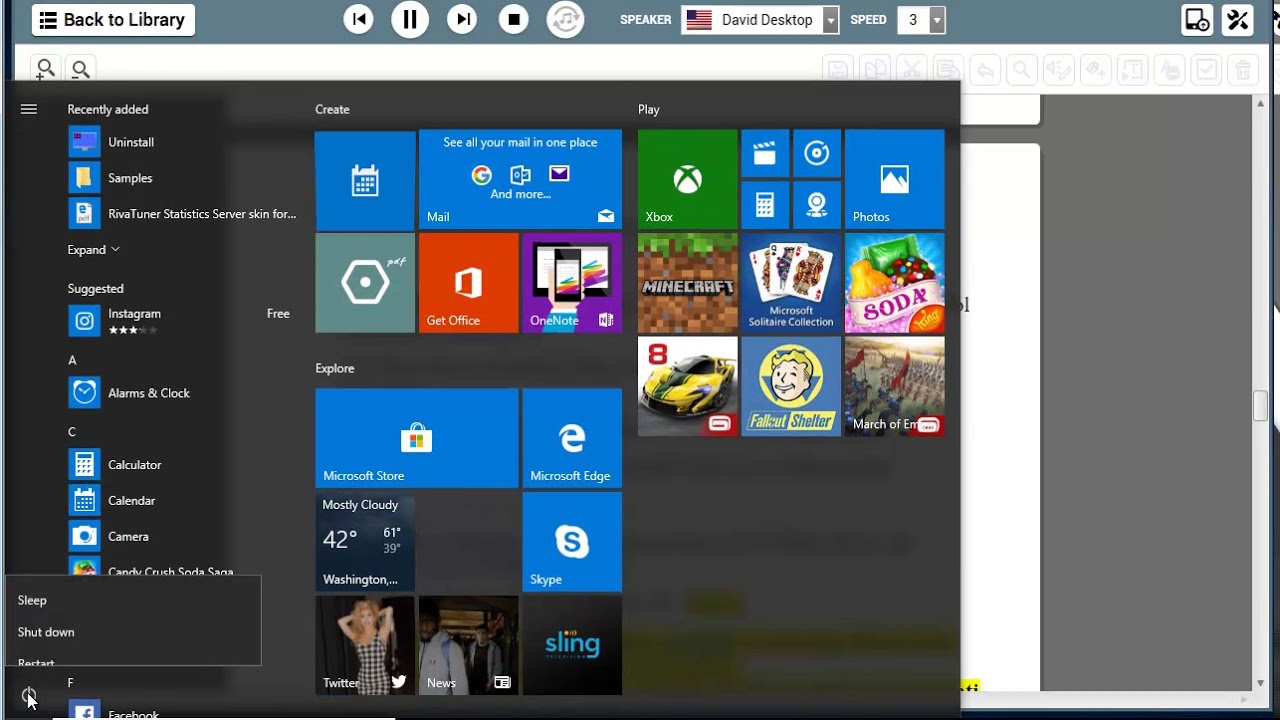Skip to the previous track

(358, 19)
